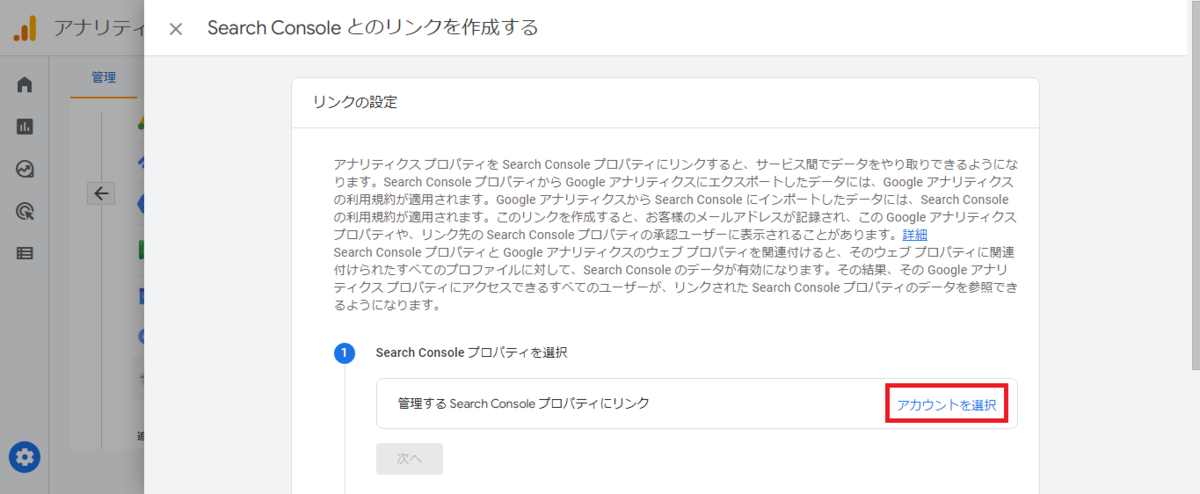Screen dimensions: 1200x494
Task: Click the back arrow button
Action: (101, 193)
